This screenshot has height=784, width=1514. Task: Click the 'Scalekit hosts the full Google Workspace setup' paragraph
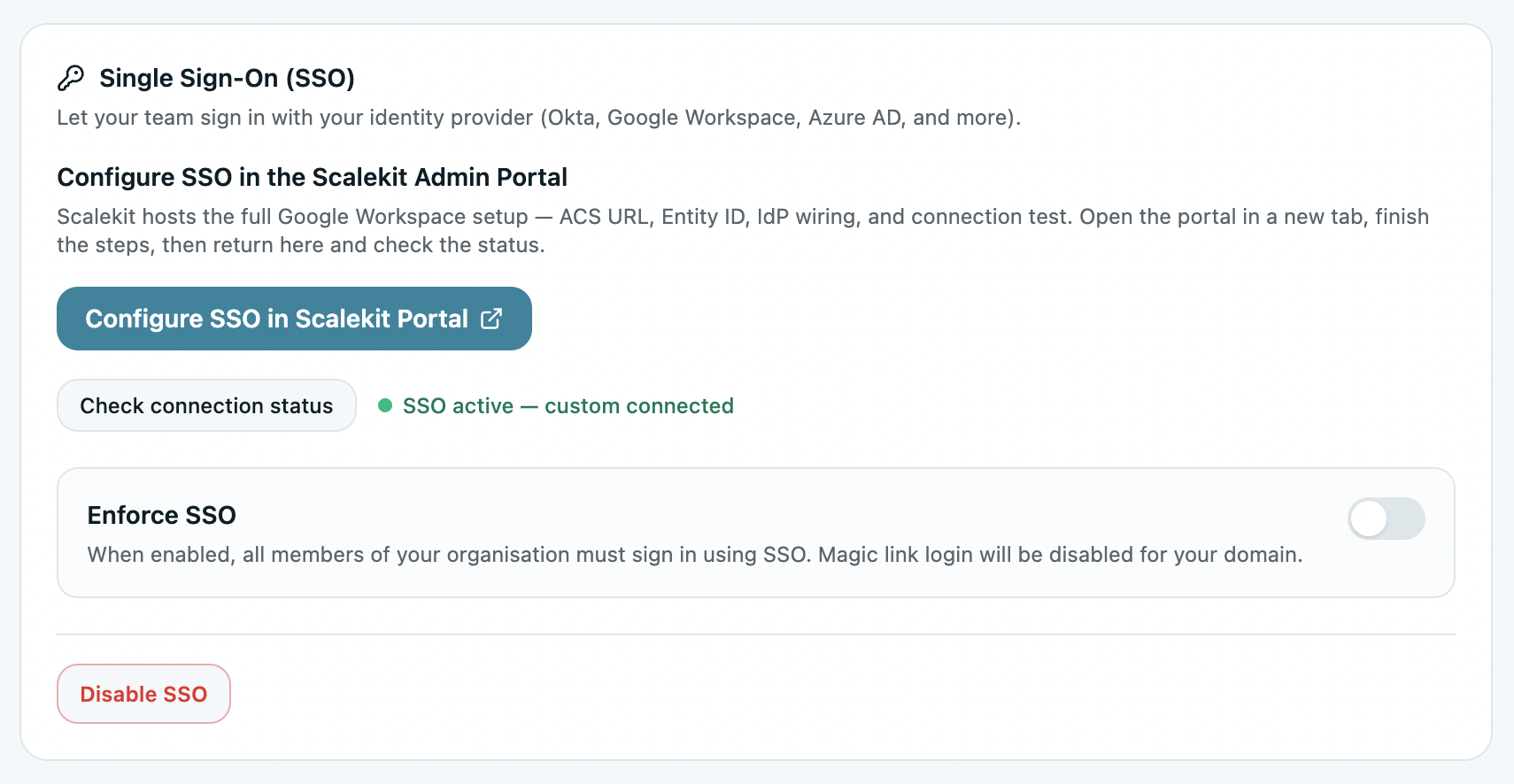[x=743, y=231]
